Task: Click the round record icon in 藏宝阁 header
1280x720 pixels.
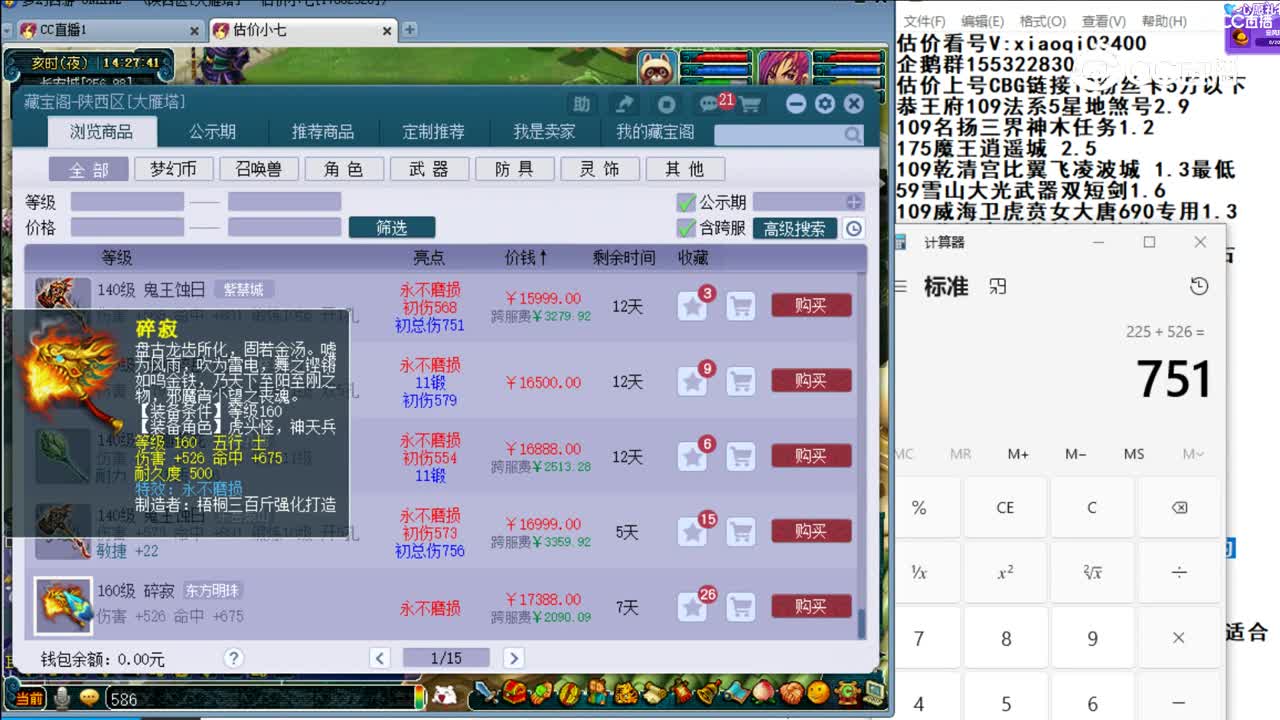Action: tap(667, 104)
